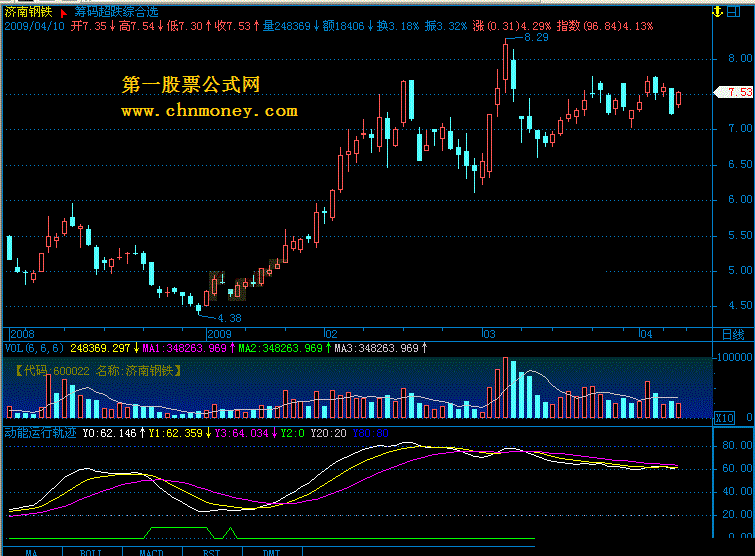Click the 额18406 turnover text
Image resolution: width=755 pixels, height=556 pixels.
(x=343, y=26)
